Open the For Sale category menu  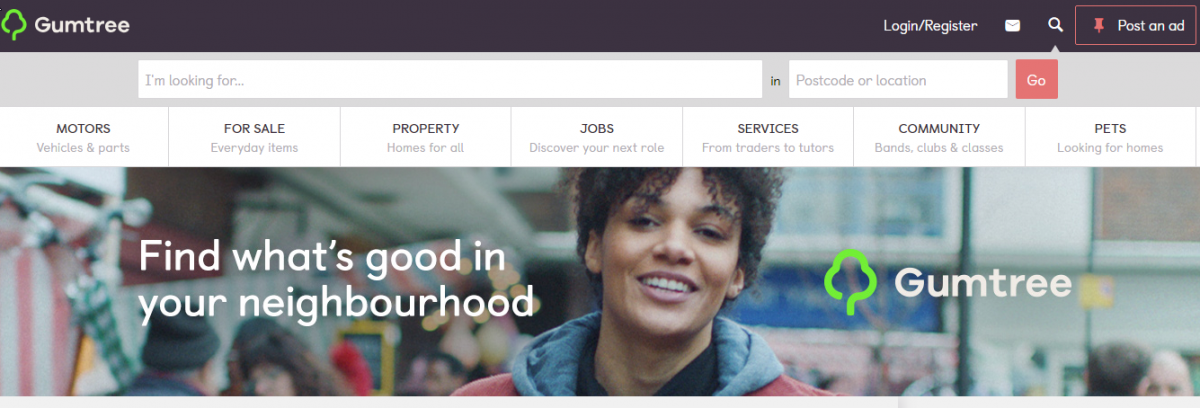(254, 137)
